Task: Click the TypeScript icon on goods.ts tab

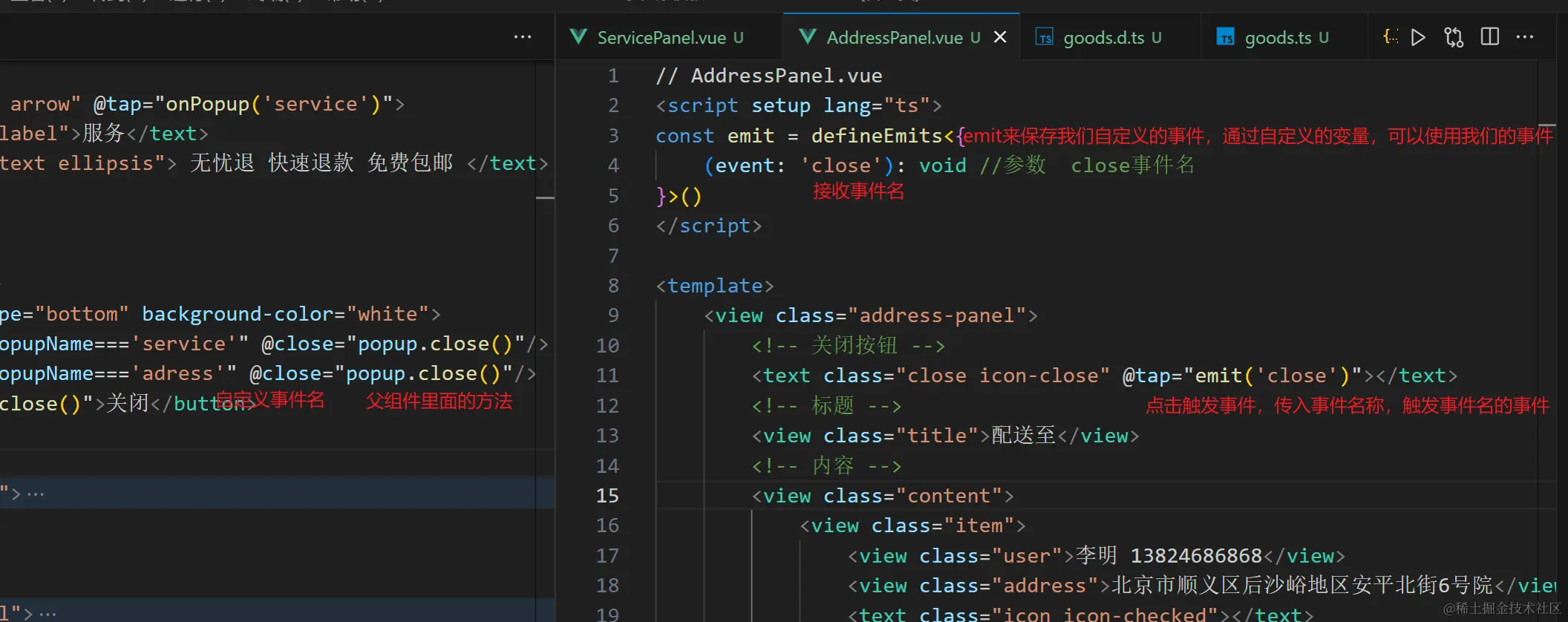Action: point(1226,37)
